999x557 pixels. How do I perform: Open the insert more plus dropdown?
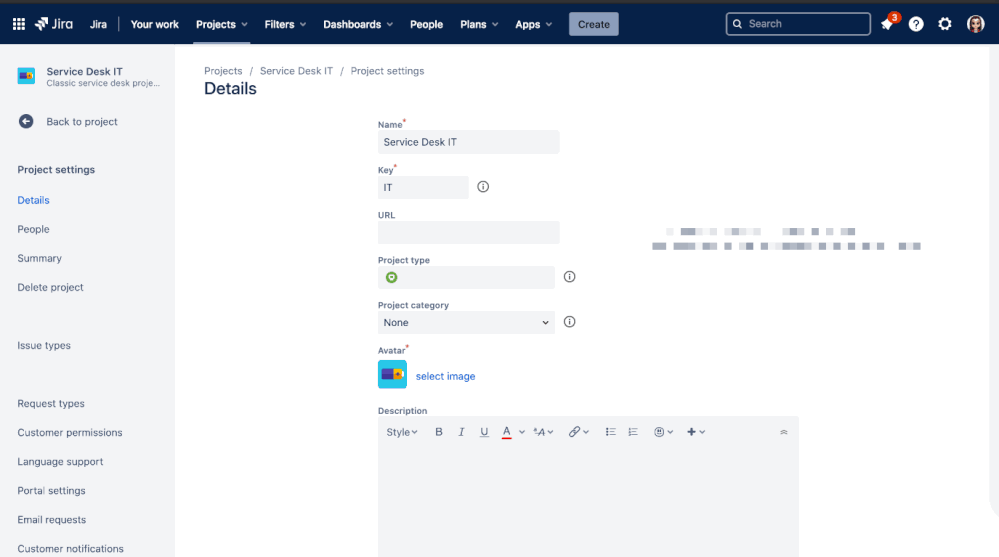tap(696, 432)
